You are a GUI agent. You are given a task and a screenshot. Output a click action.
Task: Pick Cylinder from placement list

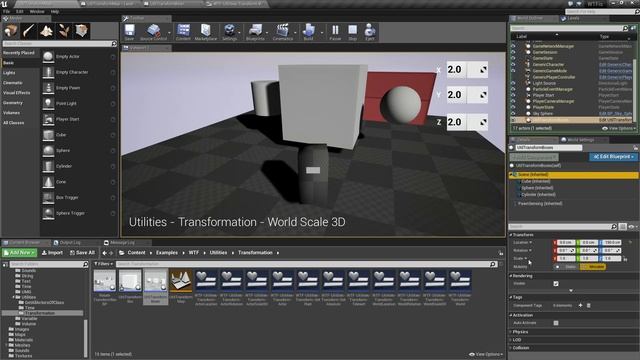(79, 166)
